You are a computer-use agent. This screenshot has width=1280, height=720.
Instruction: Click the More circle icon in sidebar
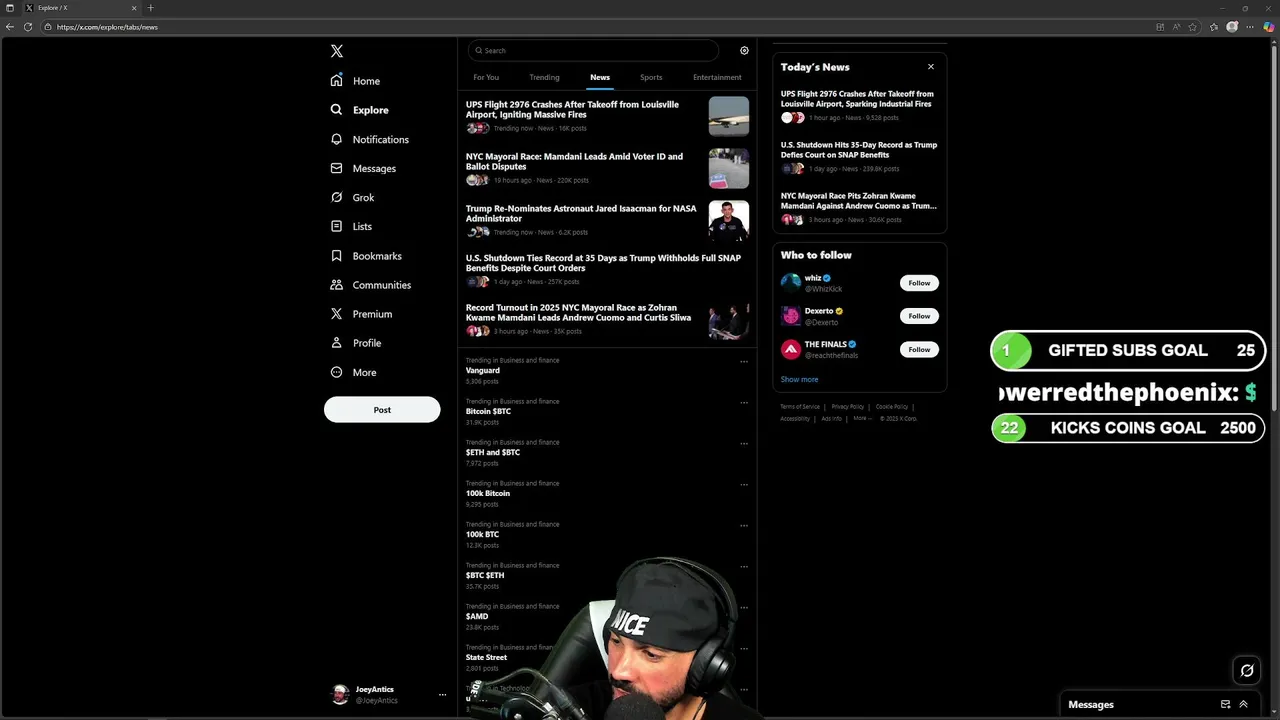click(337, 372)
